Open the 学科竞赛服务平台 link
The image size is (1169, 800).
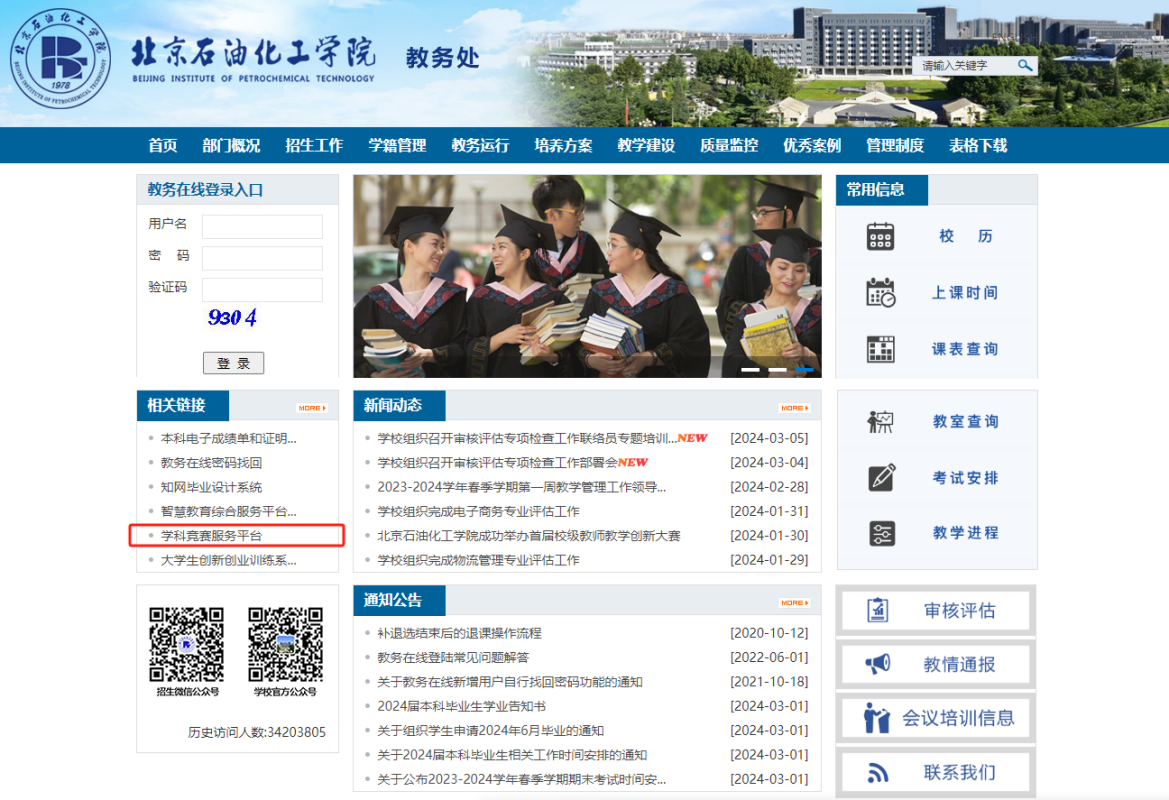pyautogui.click(x=211, y=536)
